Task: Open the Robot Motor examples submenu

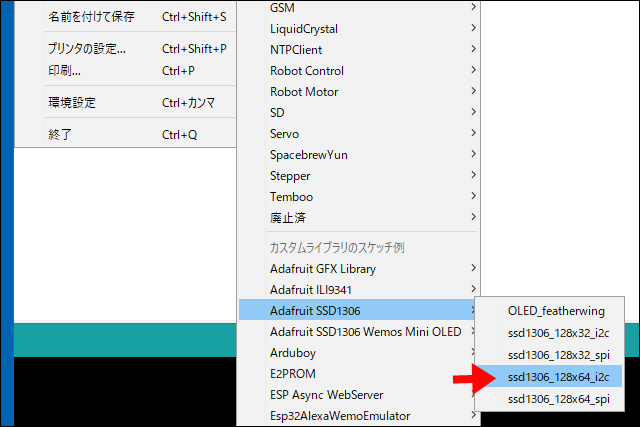Action: pyautogui.click(x=359, y=92)
